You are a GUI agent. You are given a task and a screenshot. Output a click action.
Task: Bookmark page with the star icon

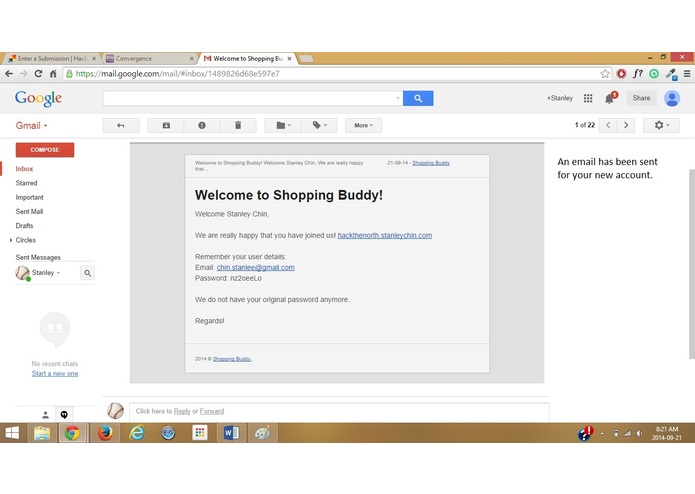[605, 74]
